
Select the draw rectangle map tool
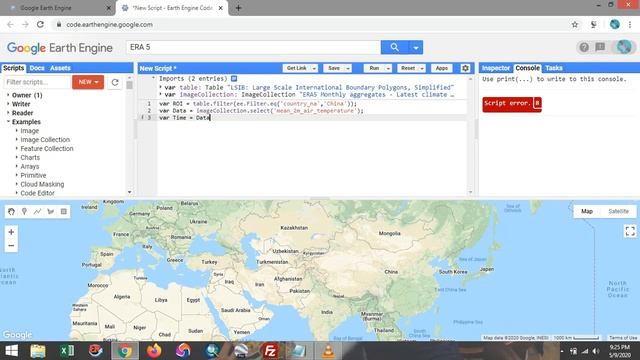(64, 211)
